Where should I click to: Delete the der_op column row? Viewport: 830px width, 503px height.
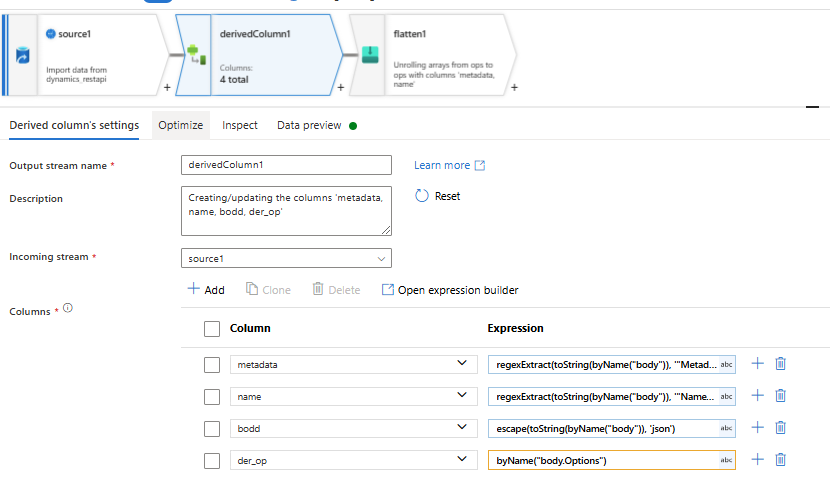pyautogui.click(x=780, y=460)
